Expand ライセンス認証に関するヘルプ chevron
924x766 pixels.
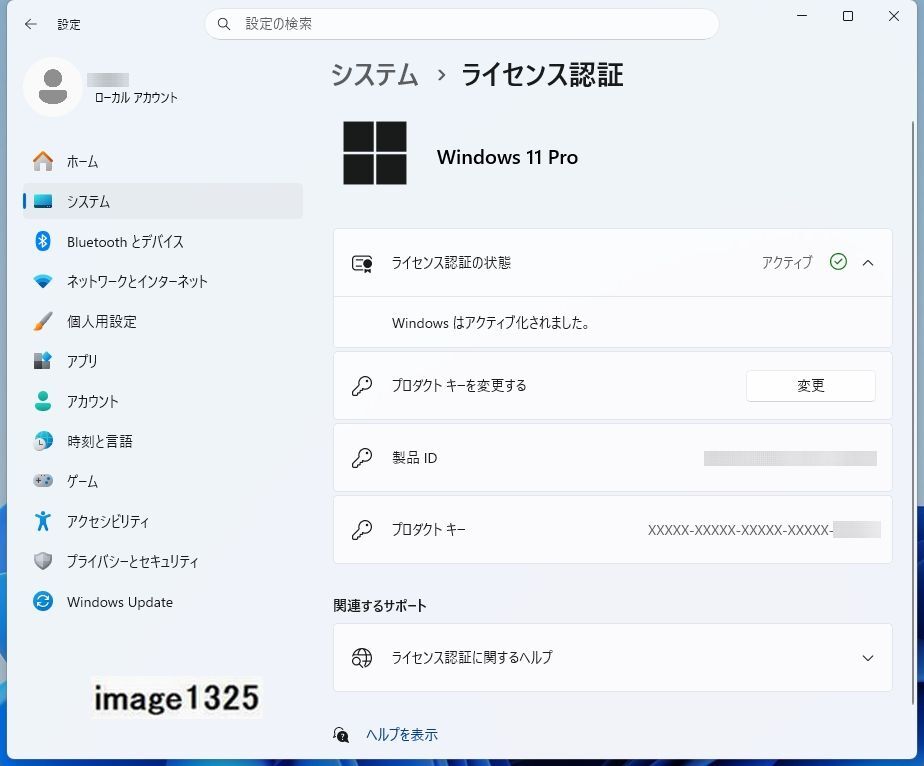868,658
